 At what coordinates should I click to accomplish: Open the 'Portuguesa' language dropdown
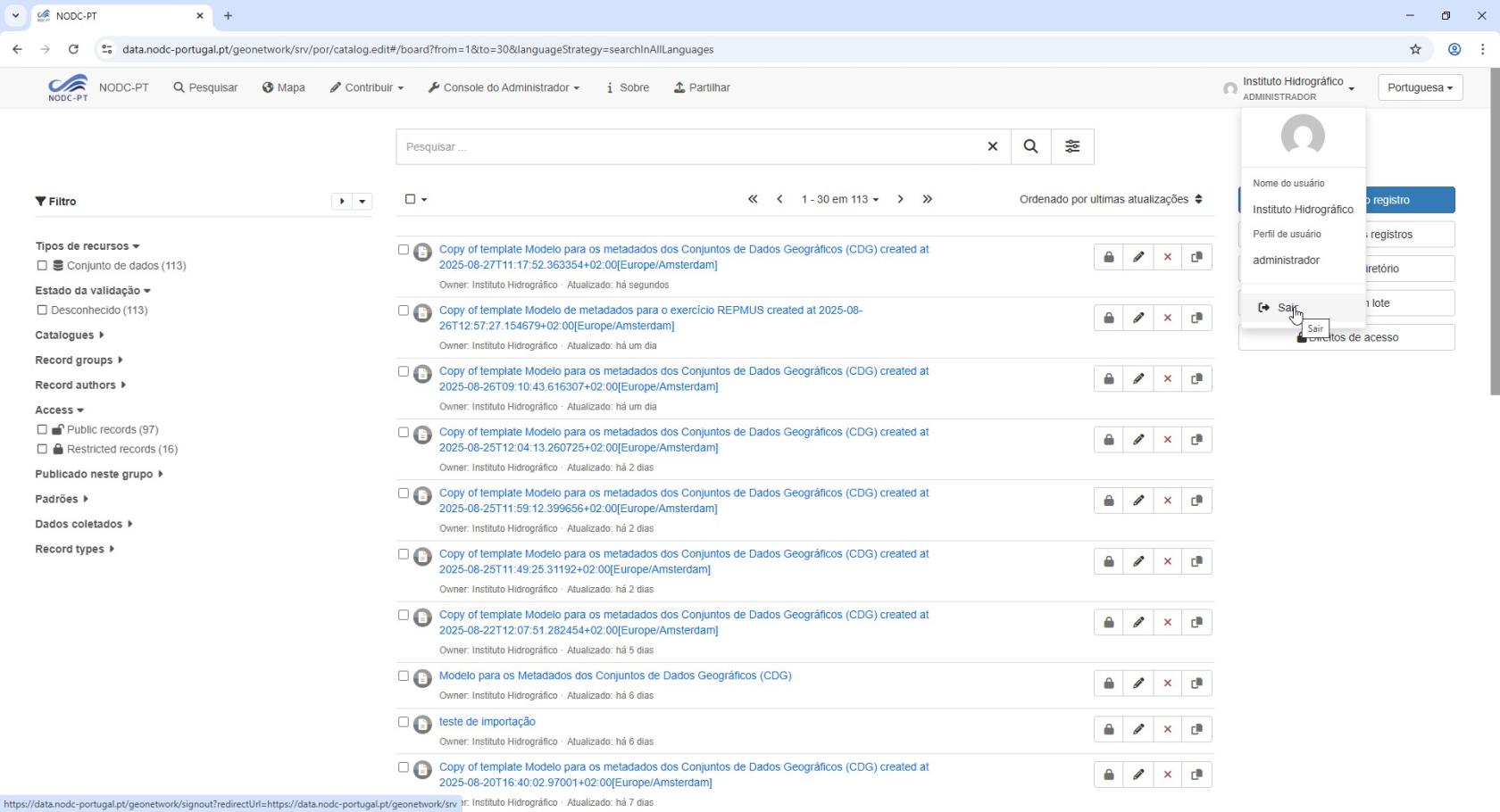pos(1420,87)
